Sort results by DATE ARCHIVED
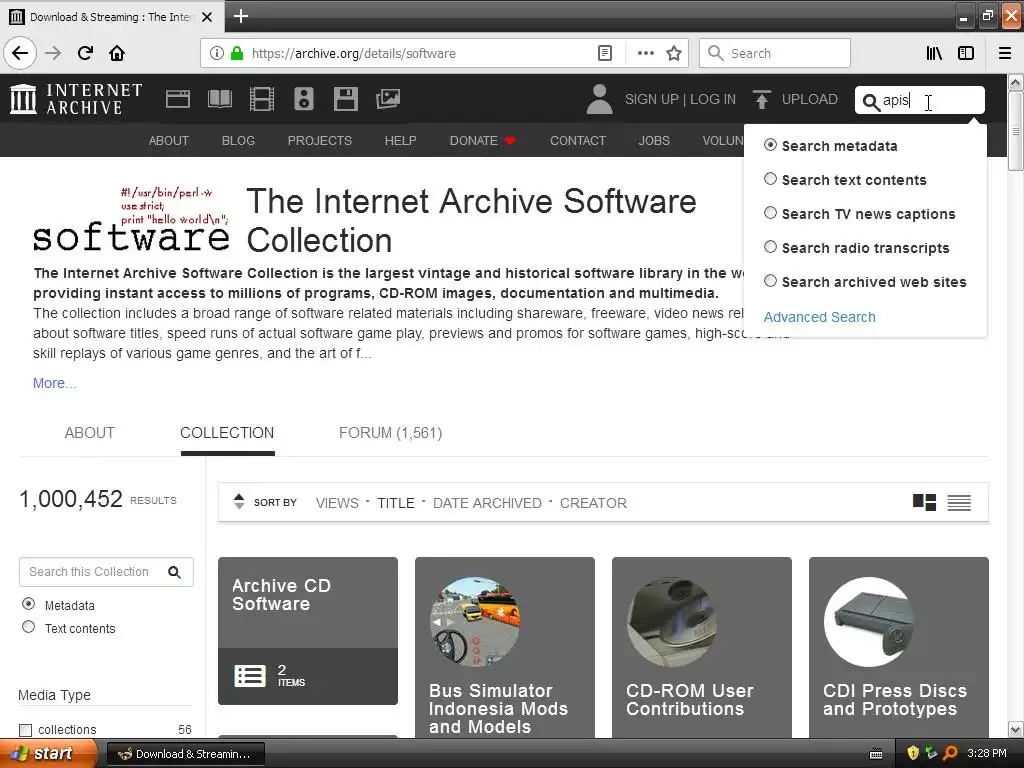Viewport: 1024px width, 768px height. (487, 503)
